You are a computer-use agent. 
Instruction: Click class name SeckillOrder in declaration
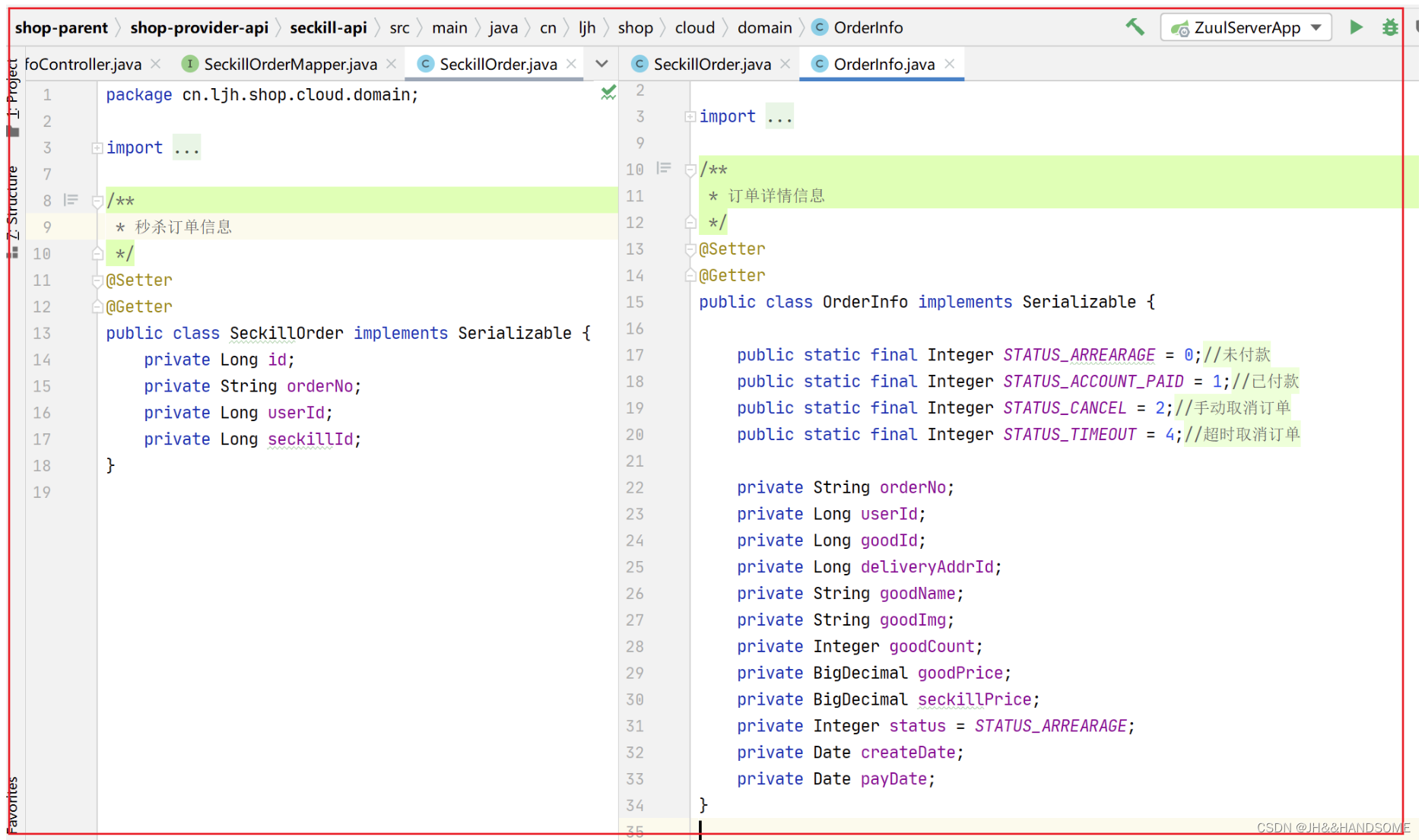coord(287,334)
